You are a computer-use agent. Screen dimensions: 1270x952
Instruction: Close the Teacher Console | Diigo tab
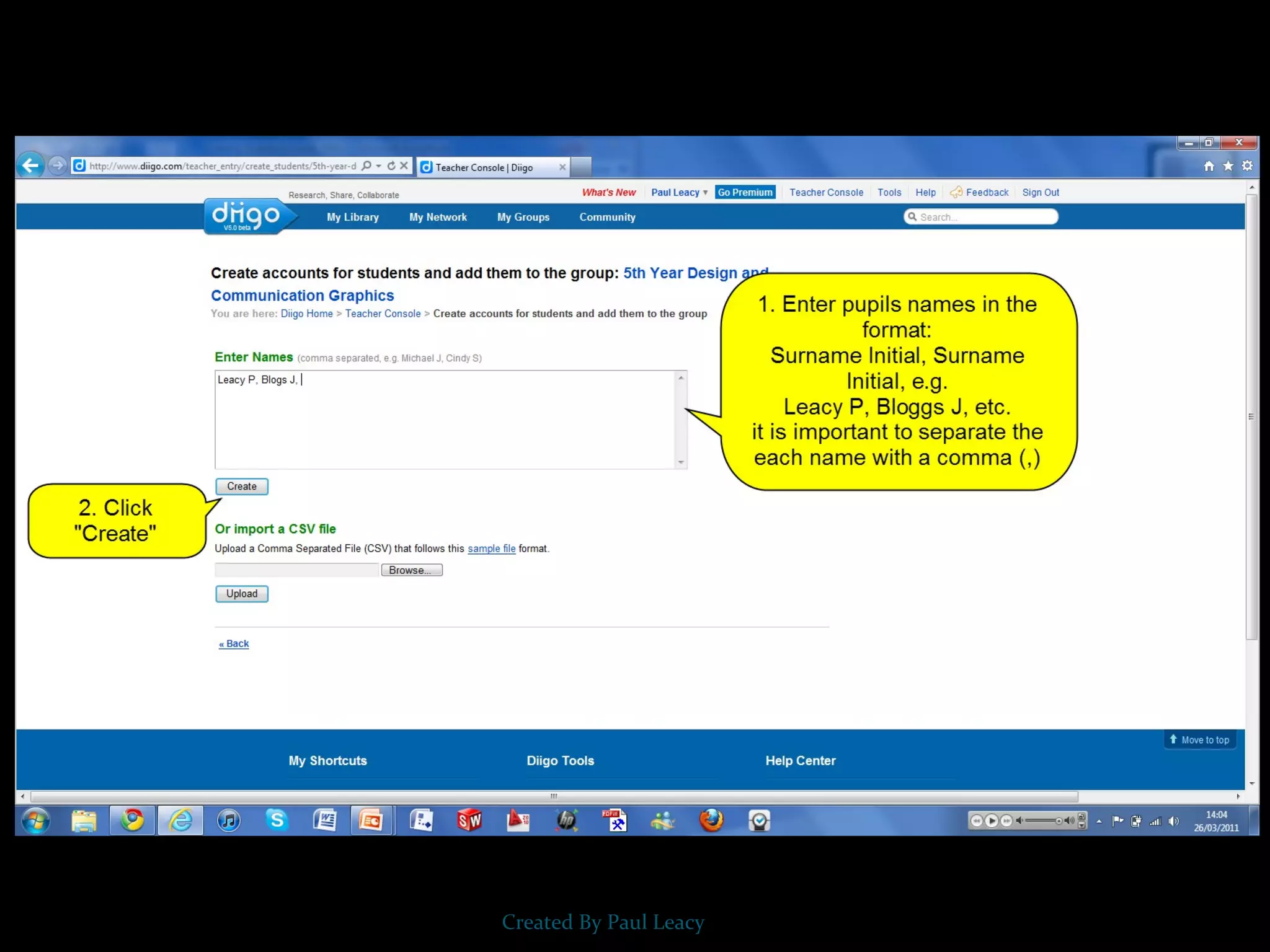(562, 167)
